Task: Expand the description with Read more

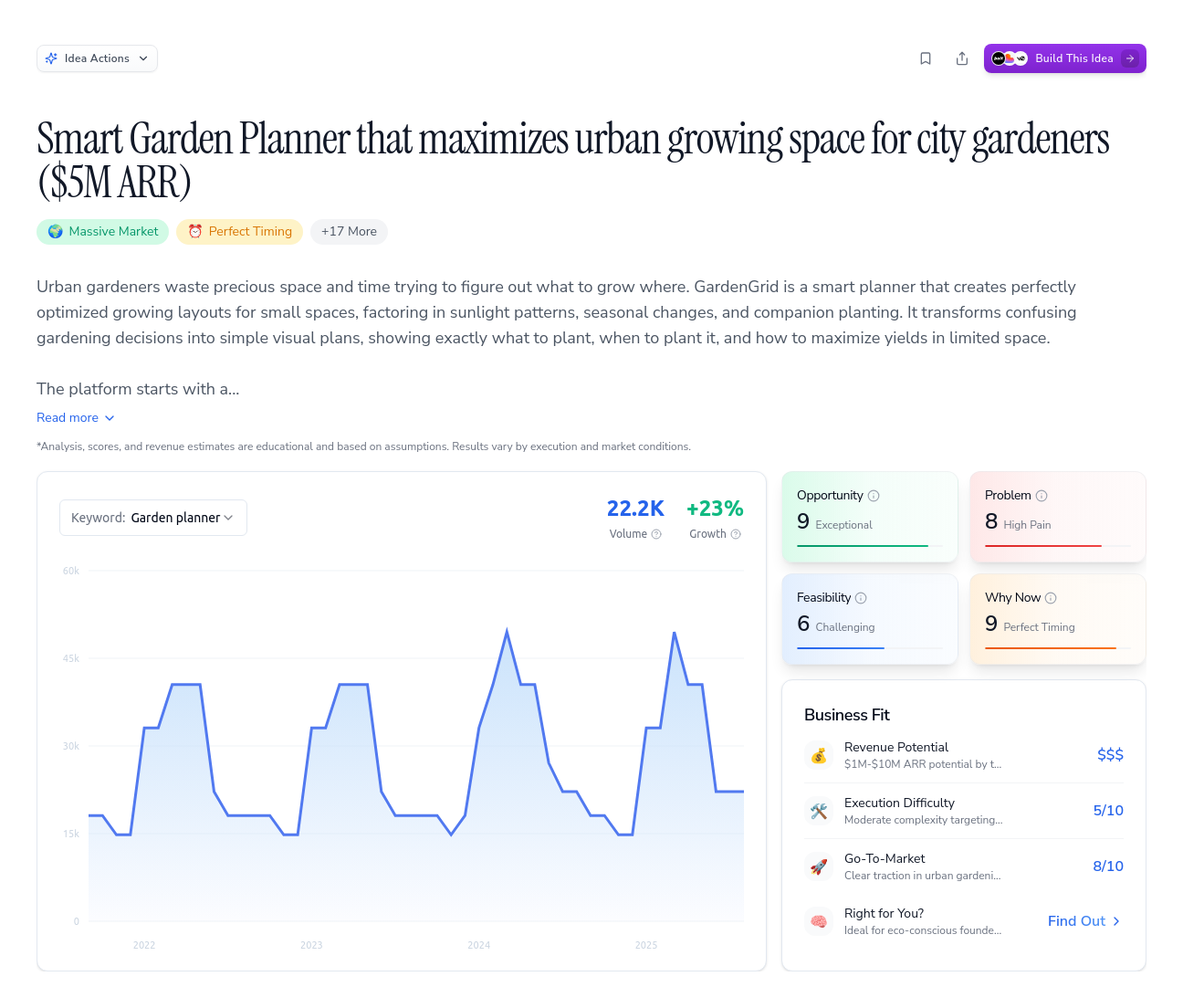Action: click(76, 417)
